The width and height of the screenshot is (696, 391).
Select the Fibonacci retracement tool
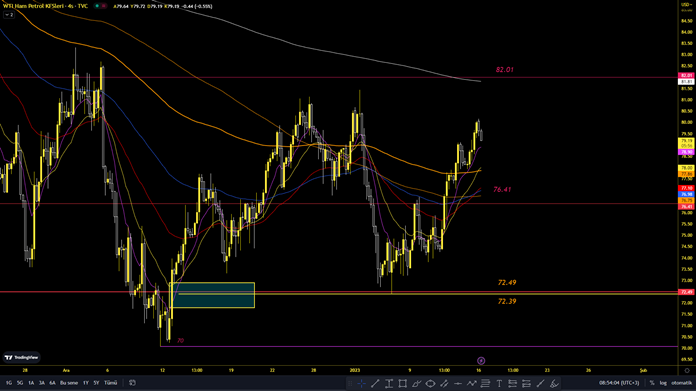(x=485, y=383)
